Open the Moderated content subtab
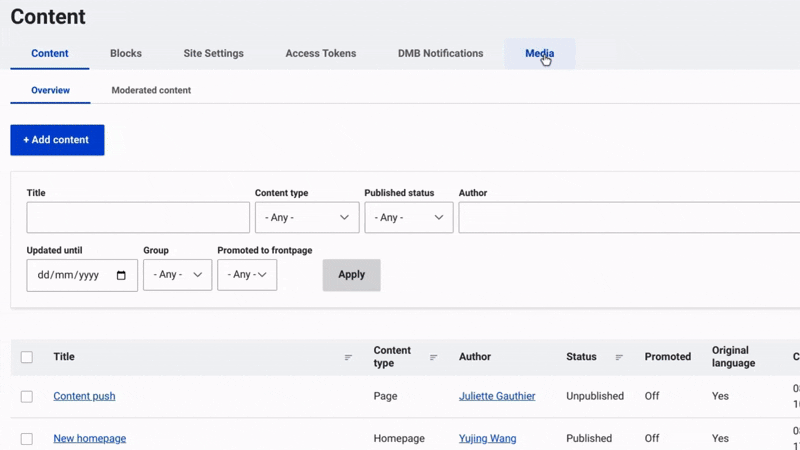The height and width of the screenshot is (450, 800). 151,90
